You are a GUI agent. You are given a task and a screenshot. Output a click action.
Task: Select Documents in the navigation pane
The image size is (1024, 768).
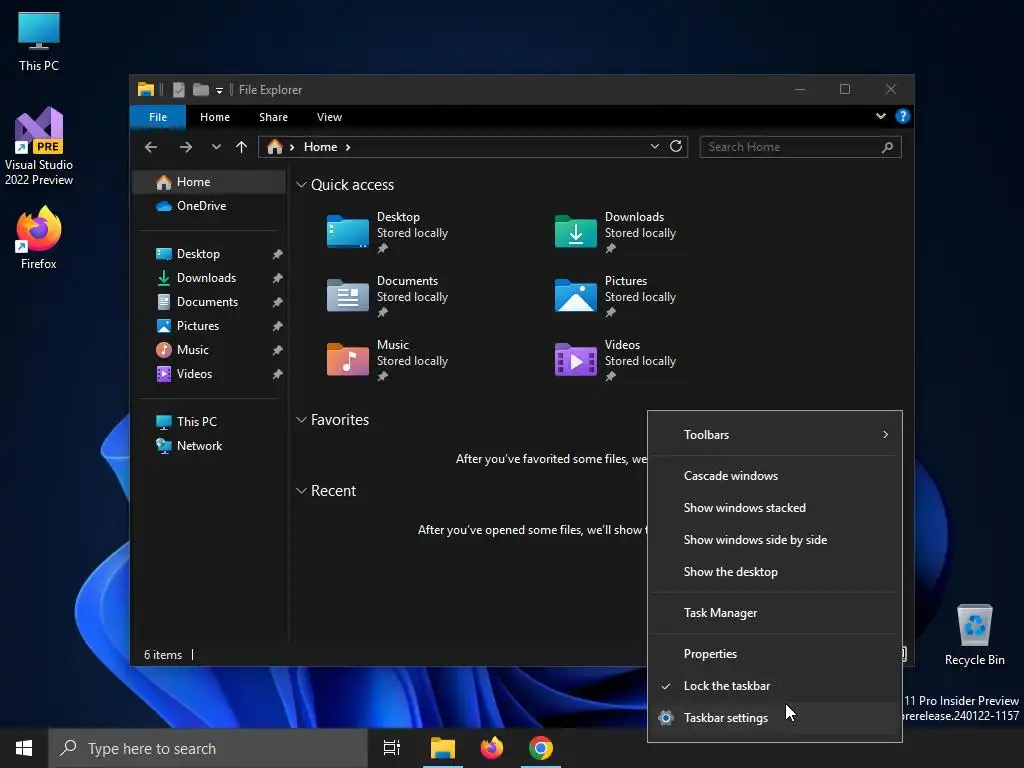[209, 302]
